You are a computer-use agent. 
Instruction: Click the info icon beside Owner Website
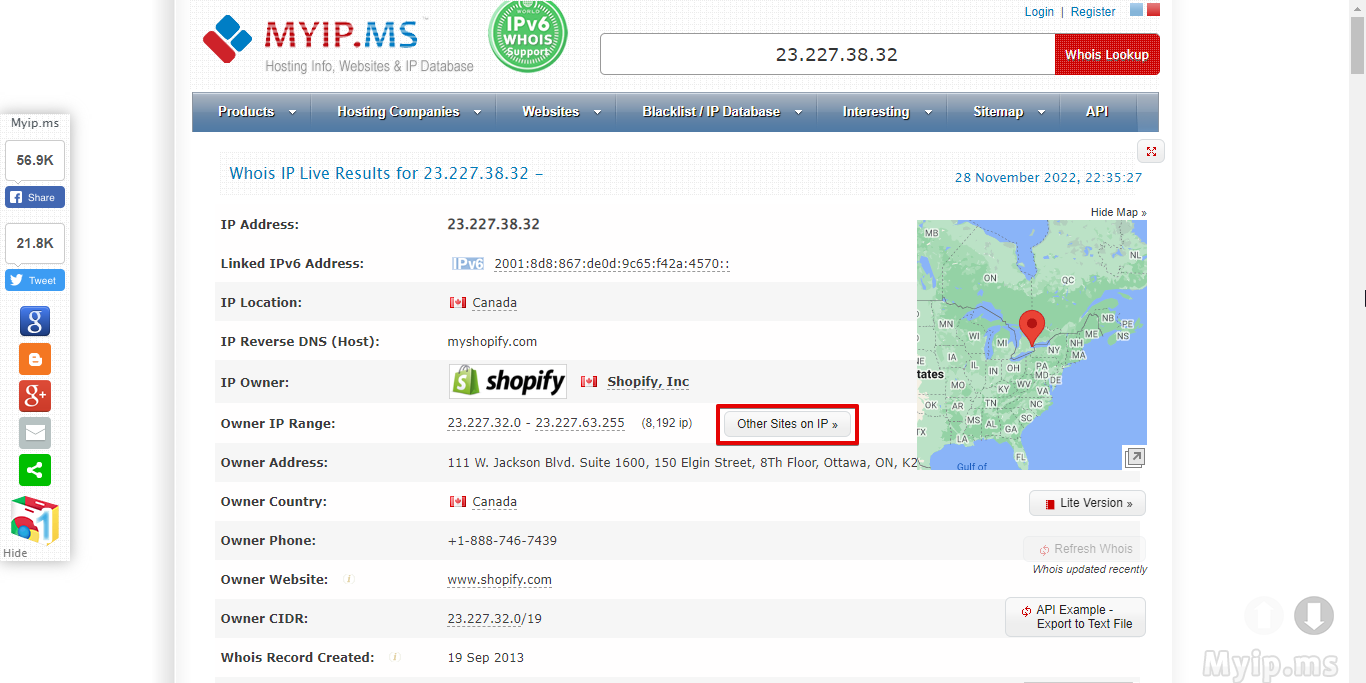coord(349,579)
